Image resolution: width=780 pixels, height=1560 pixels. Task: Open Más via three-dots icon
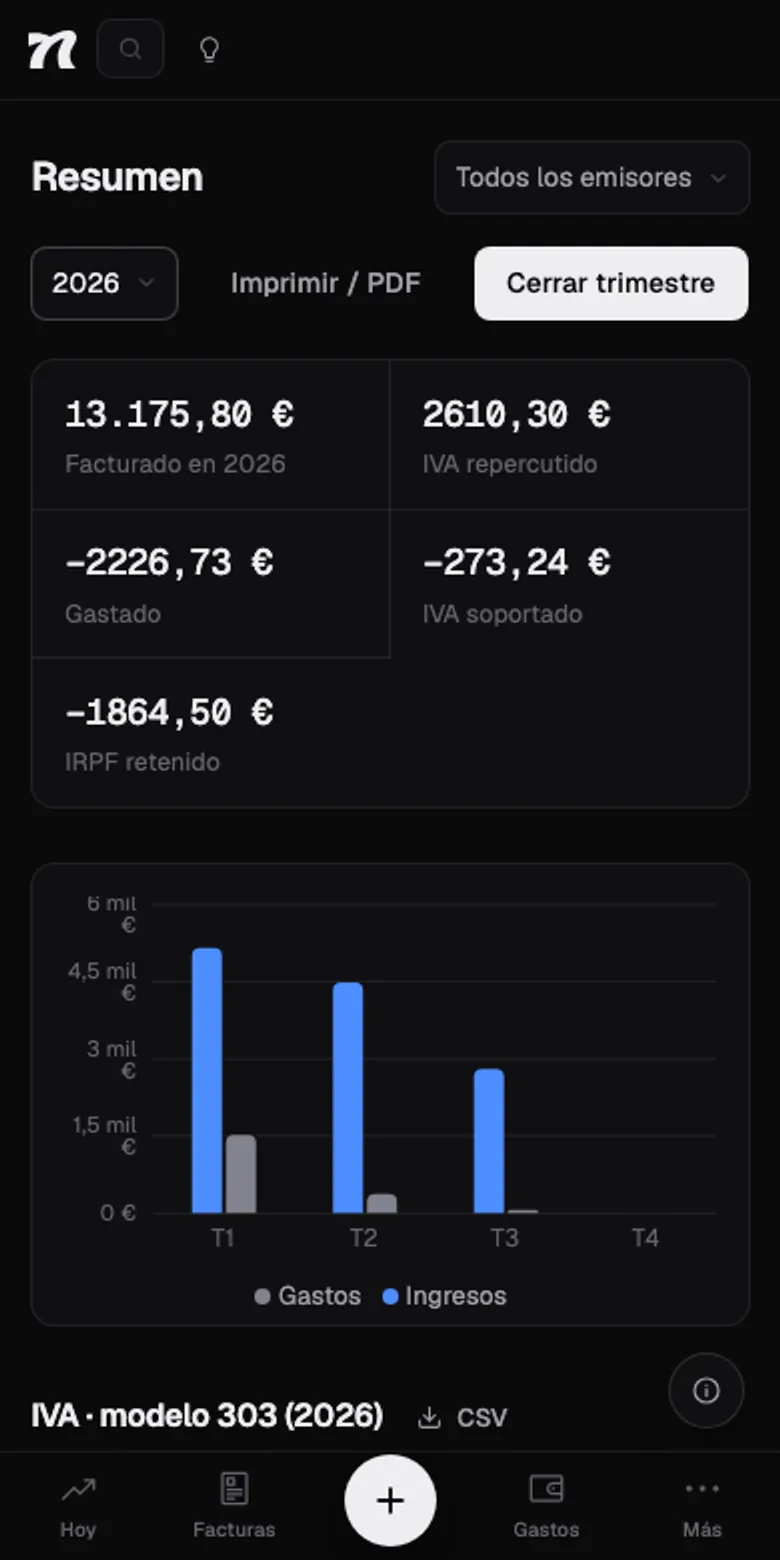(x=702, y=1488)
